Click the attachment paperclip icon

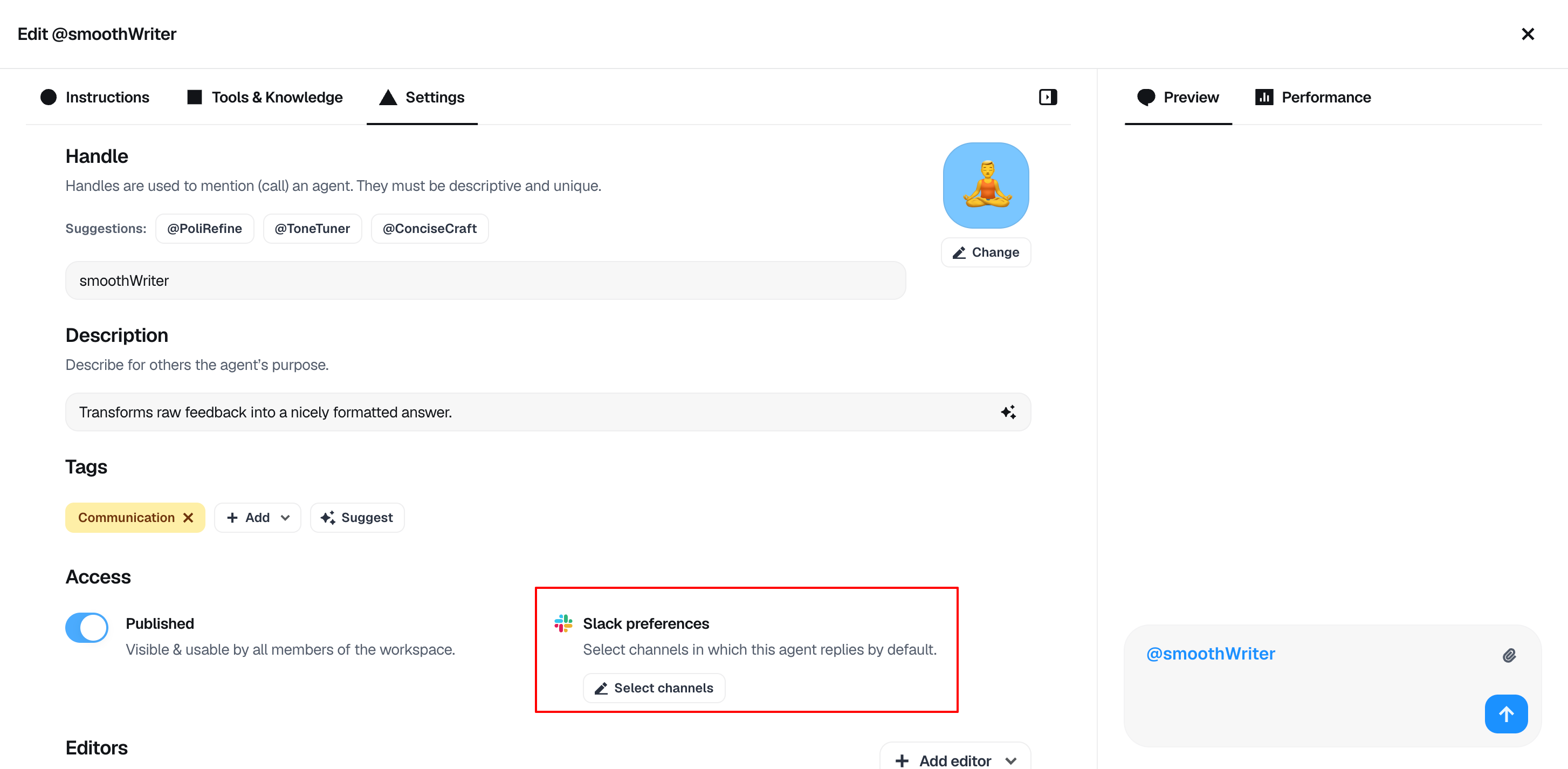(1509, 655)
